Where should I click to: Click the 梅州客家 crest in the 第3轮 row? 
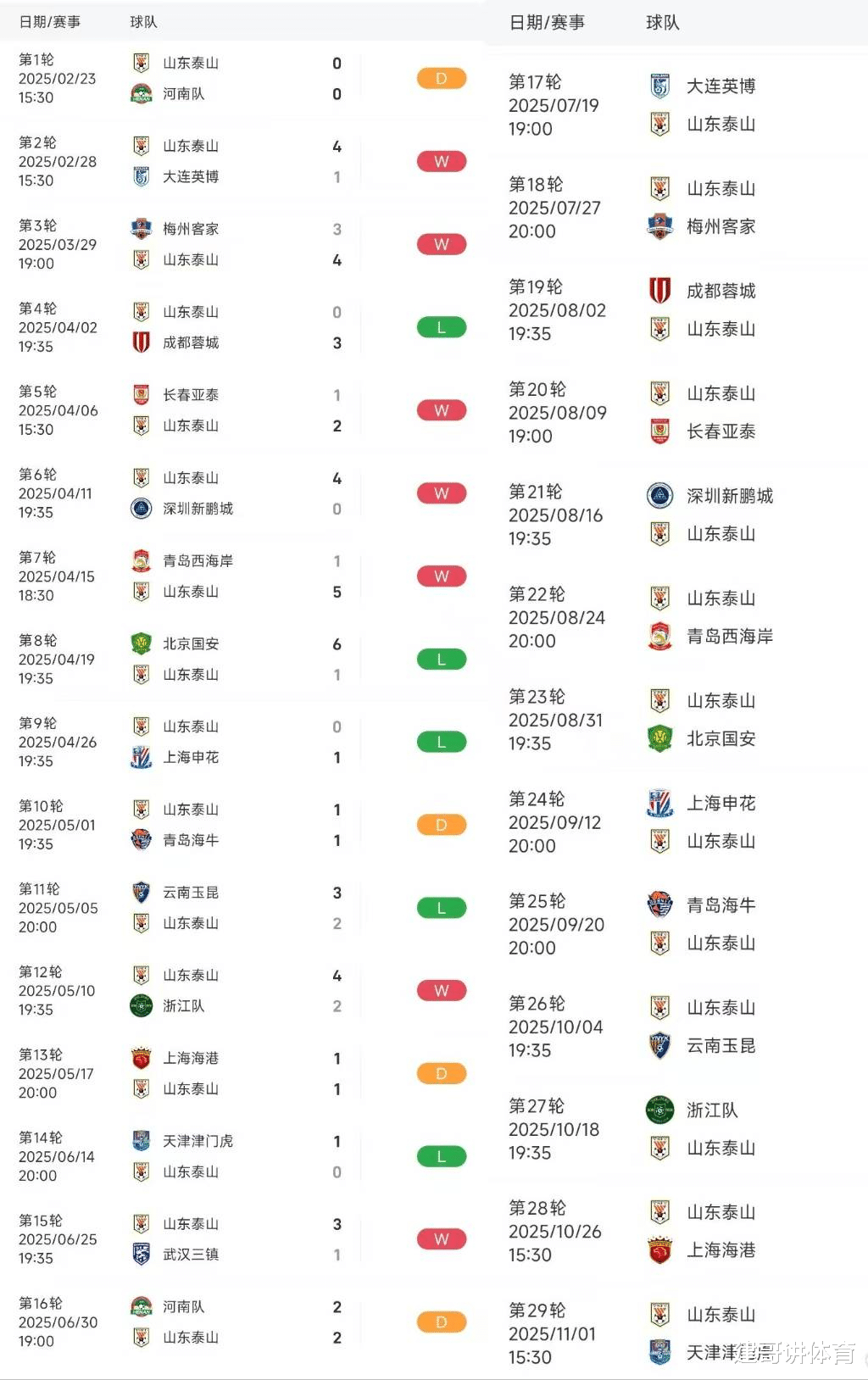pyautogui.click(x=142, y=229)
